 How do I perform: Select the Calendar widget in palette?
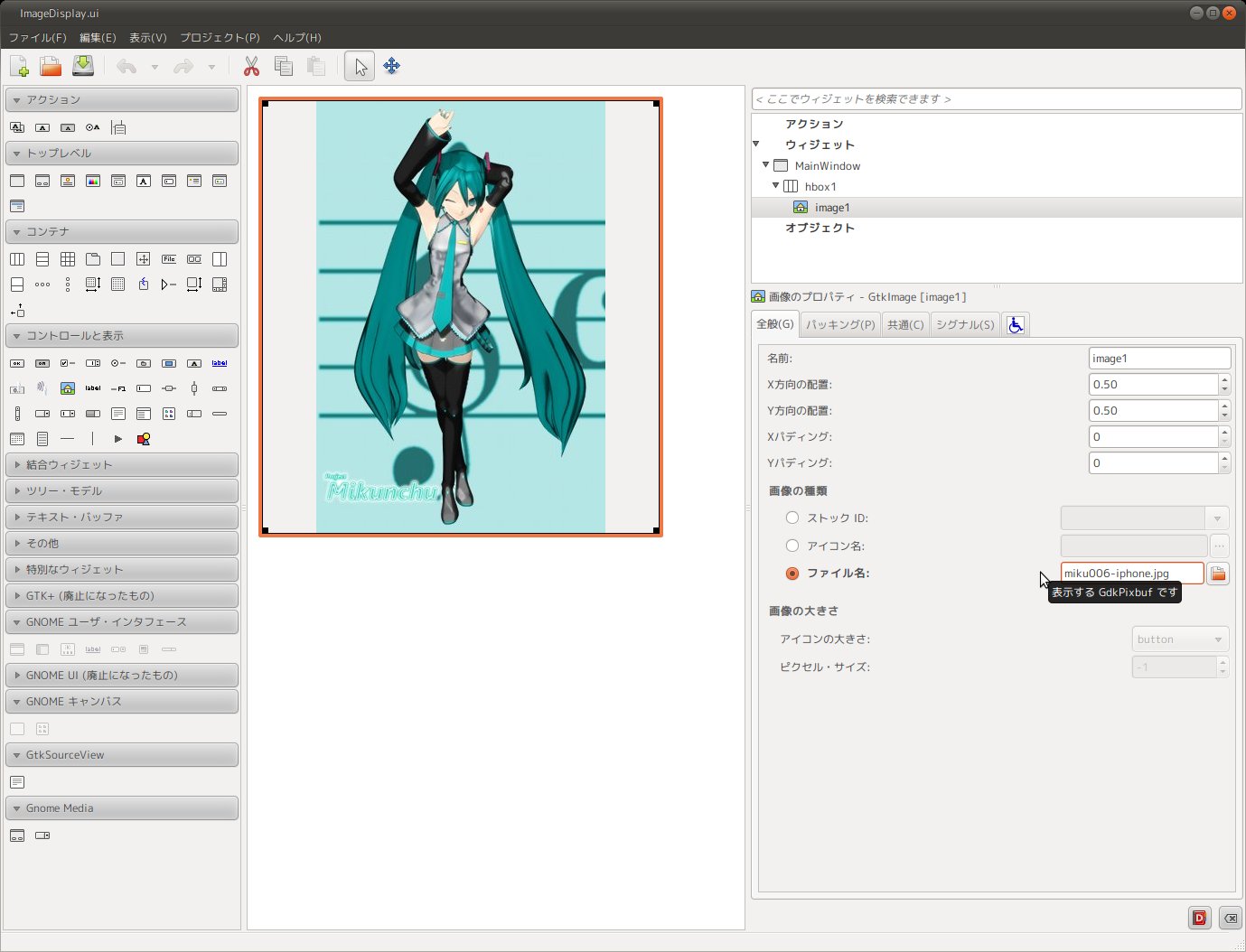[x=17, y=439]
